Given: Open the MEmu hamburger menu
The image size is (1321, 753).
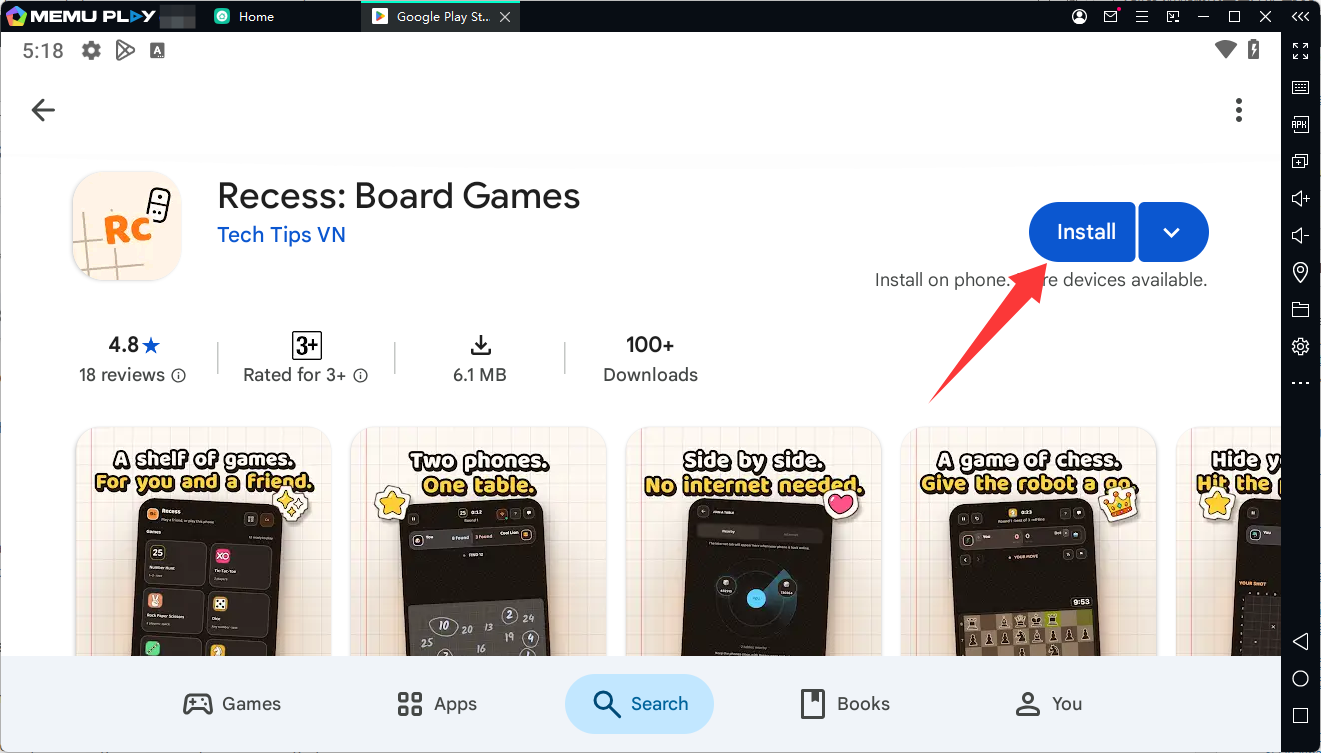Looking at the screenshot, I should coord(1142,17).
